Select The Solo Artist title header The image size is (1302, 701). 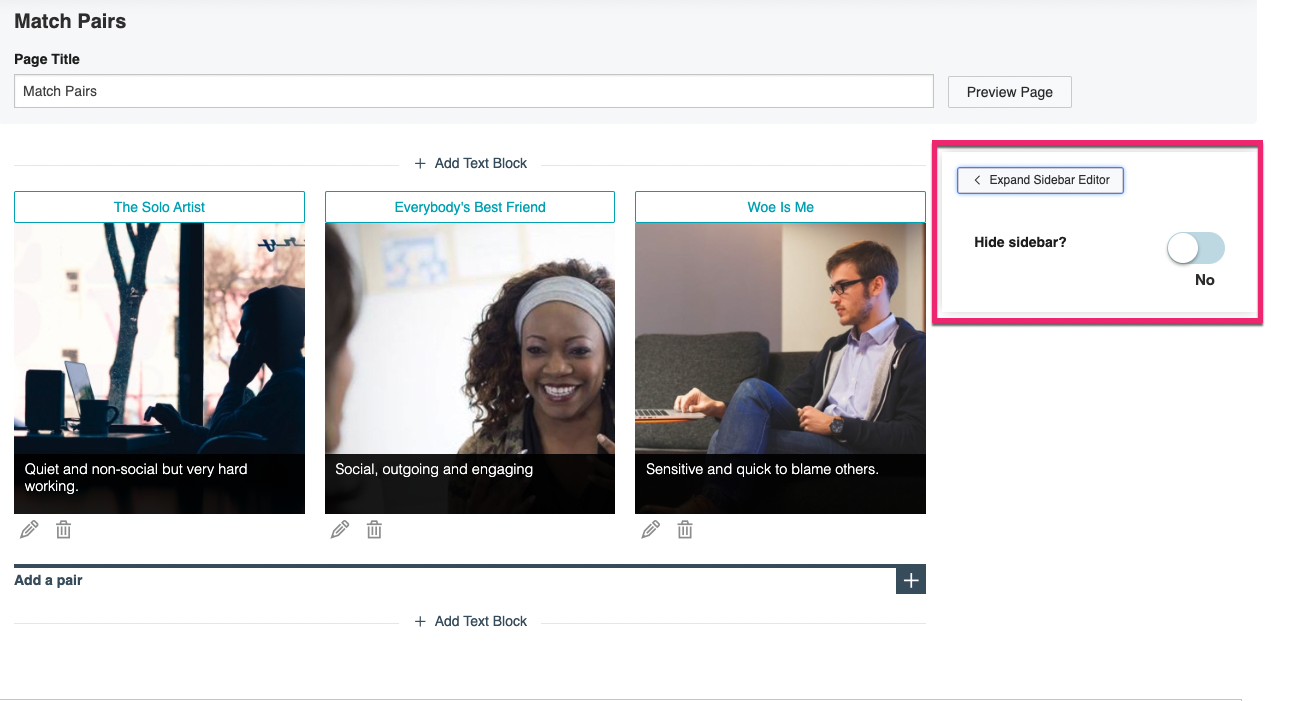tap(159, 206)
